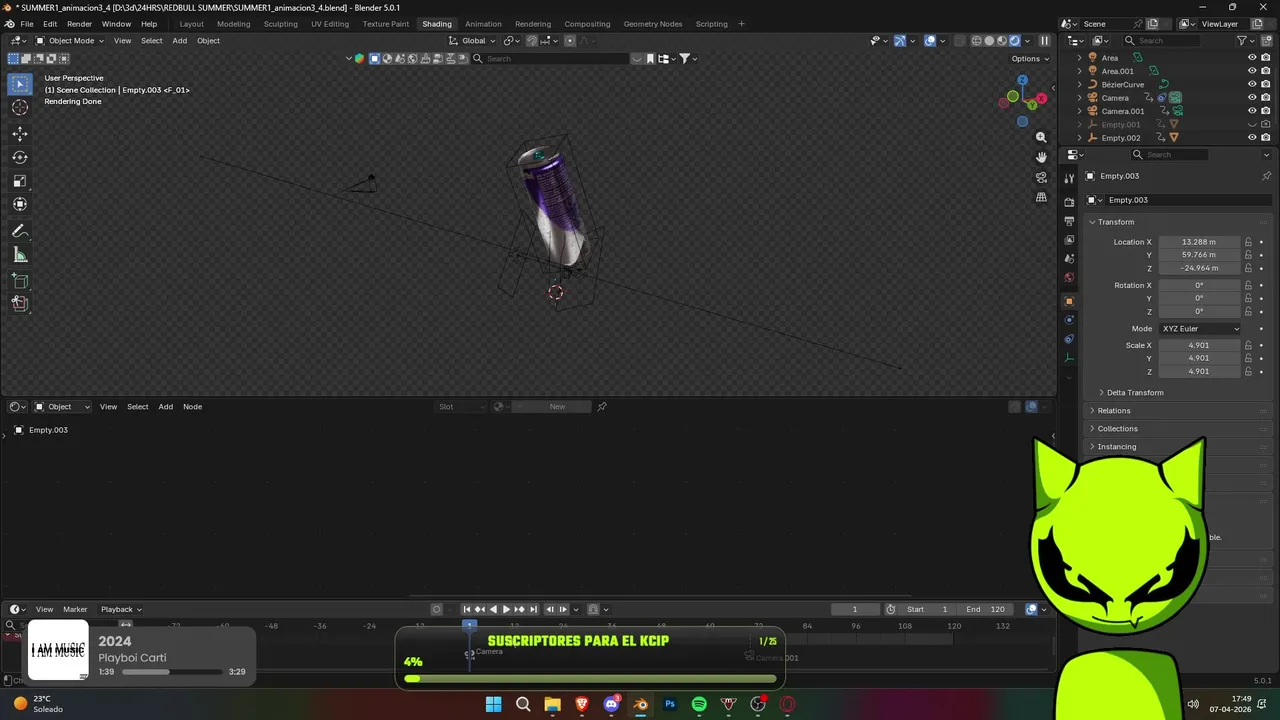
Task: Expand the Camera.001 outliner entry
Action: [x=1079, y=111]
